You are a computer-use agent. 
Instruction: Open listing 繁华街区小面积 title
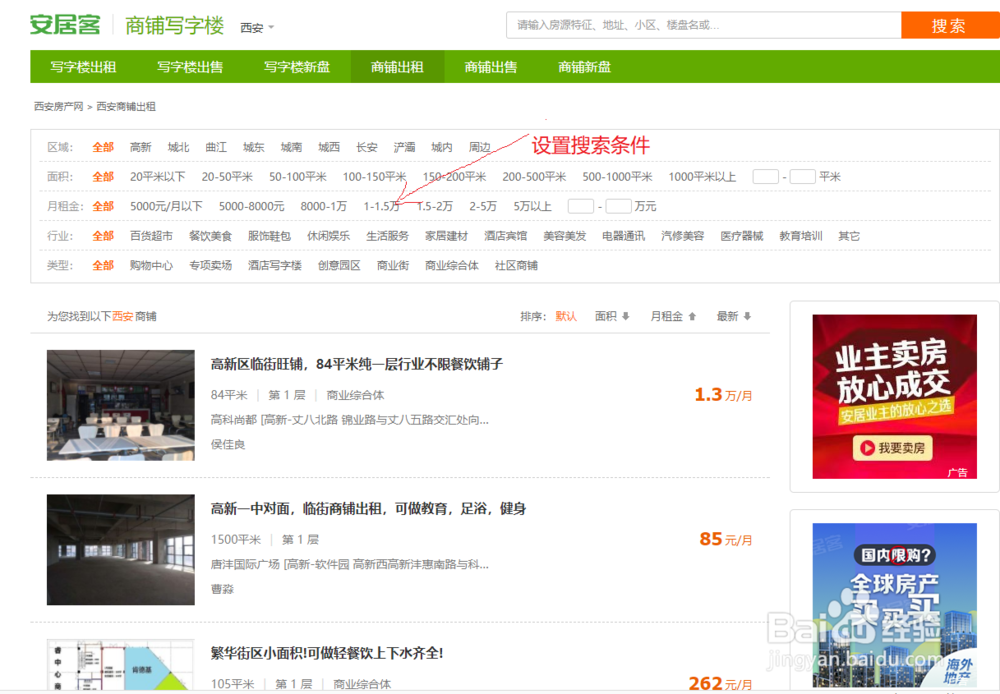pos(327,653)
